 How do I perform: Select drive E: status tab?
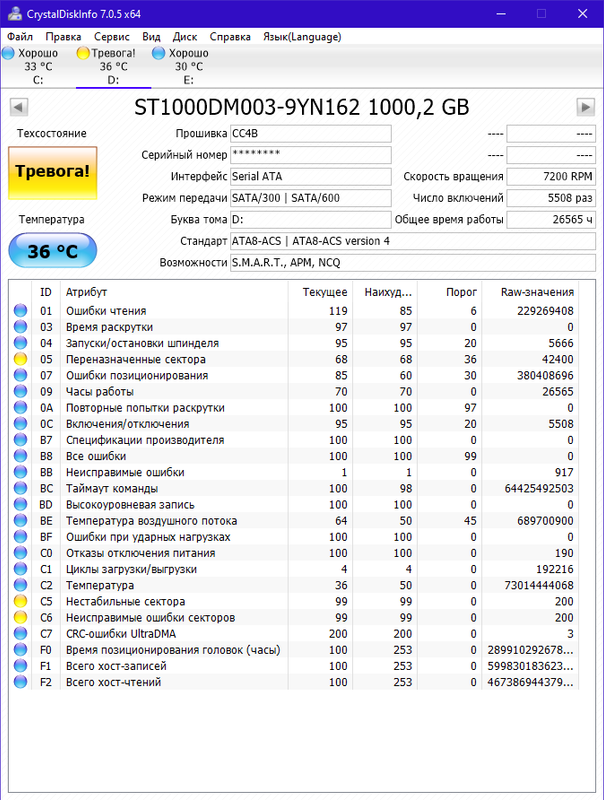coord(188,66)
